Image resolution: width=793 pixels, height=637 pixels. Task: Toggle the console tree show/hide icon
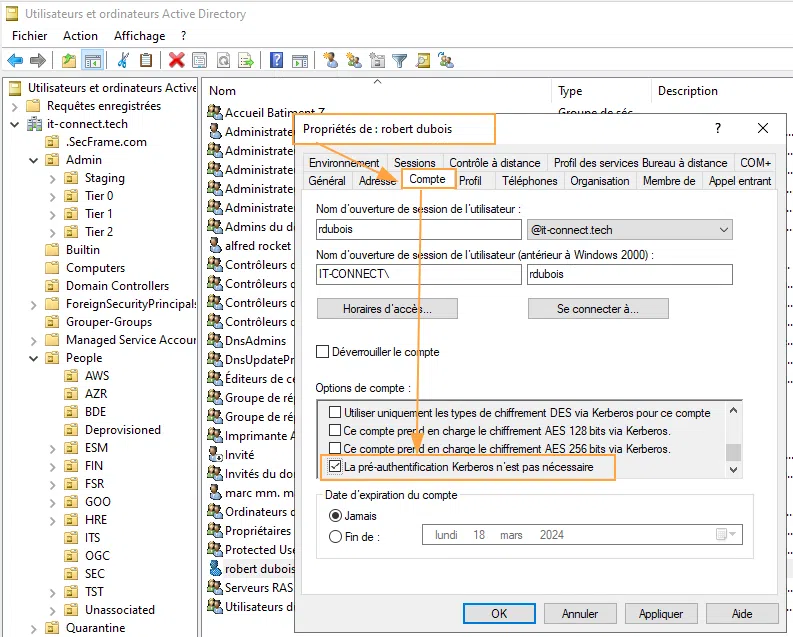tap(93, 61)
